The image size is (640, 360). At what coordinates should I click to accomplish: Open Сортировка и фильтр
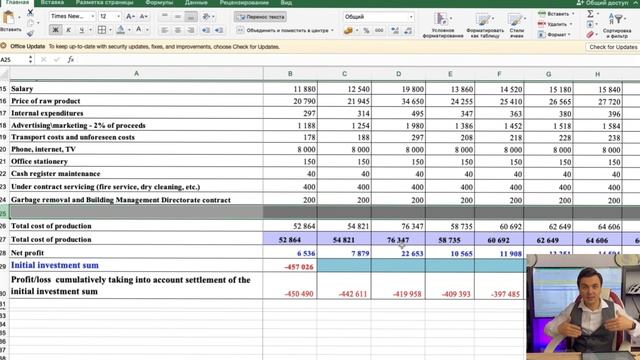coord(616,24)
